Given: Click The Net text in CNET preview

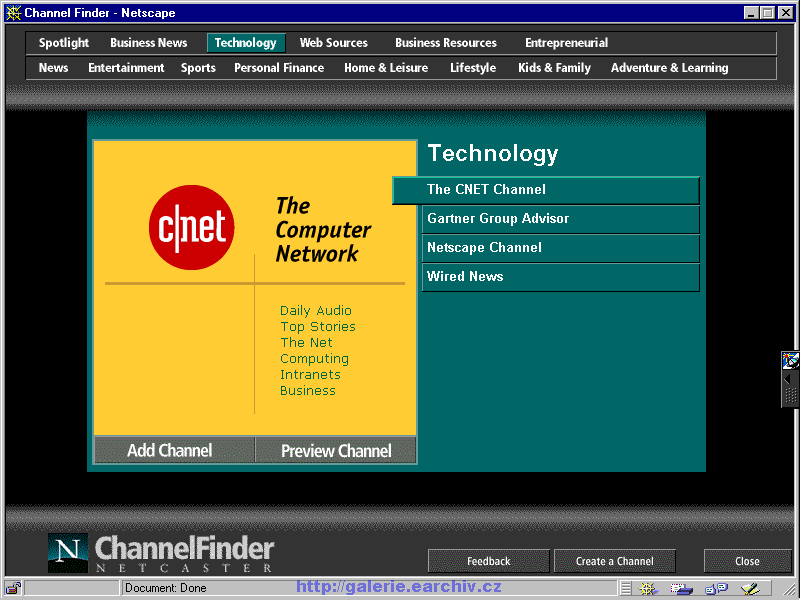Looking at the screenshot, I should click(306, 342).
